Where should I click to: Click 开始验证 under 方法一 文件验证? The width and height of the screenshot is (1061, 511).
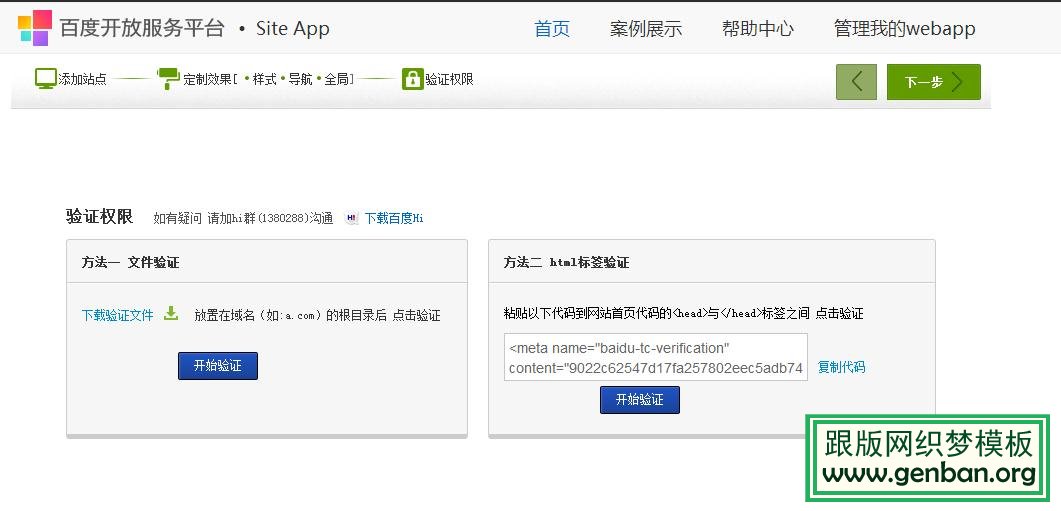click(x=218, y=365)
